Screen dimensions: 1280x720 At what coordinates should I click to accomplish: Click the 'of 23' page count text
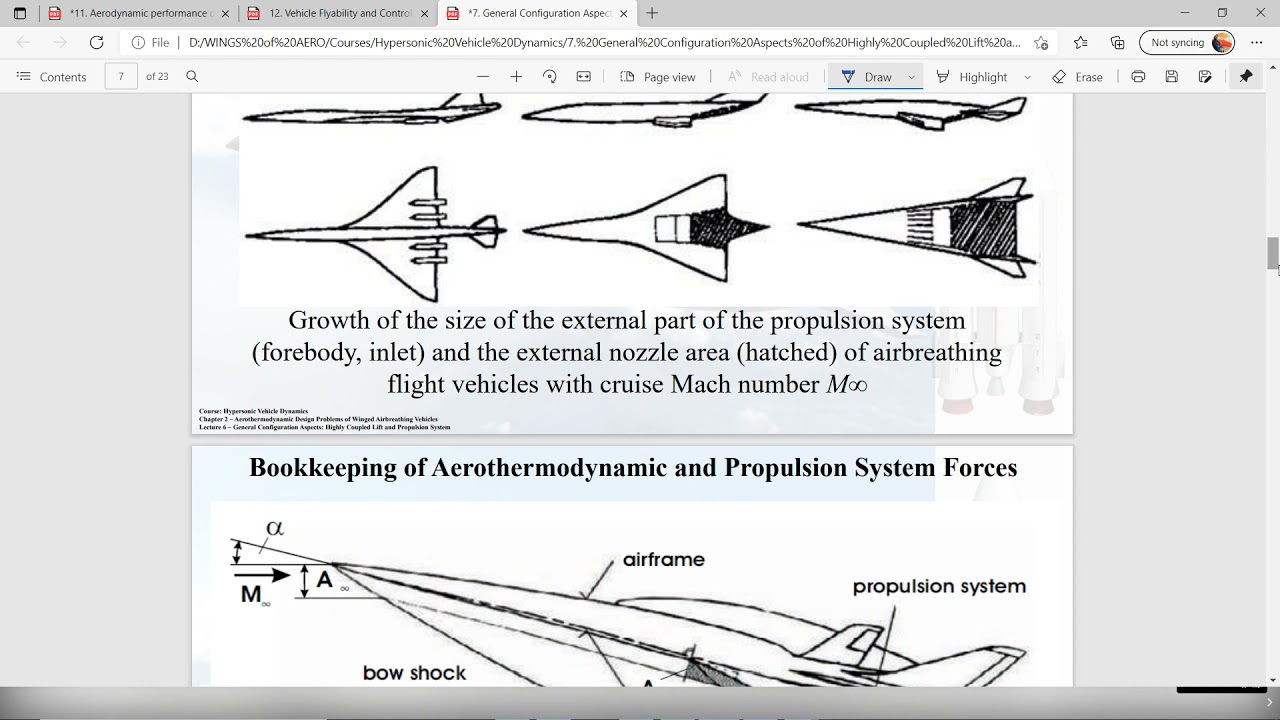157,77
